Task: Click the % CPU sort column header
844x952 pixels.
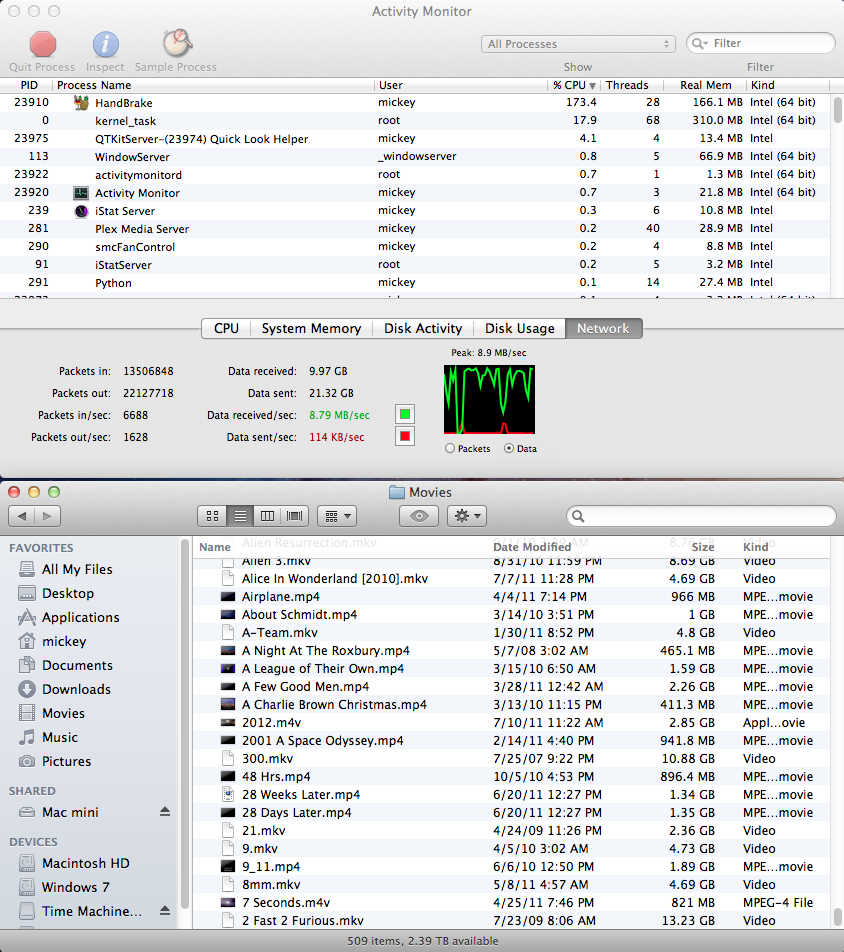Action: 574,85
